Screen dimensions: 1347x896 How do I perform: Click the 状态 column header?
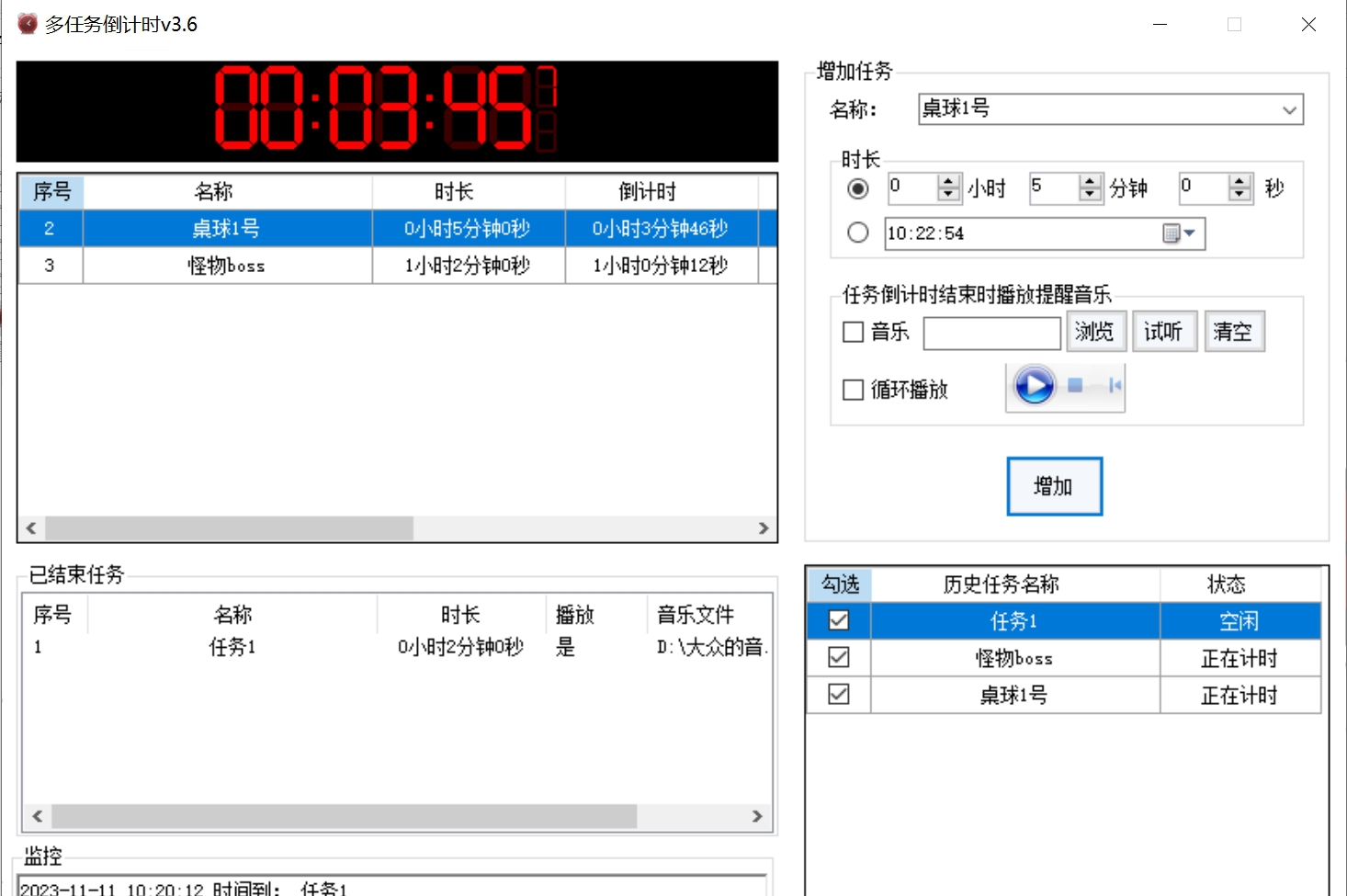click(x=1240, y=584)
